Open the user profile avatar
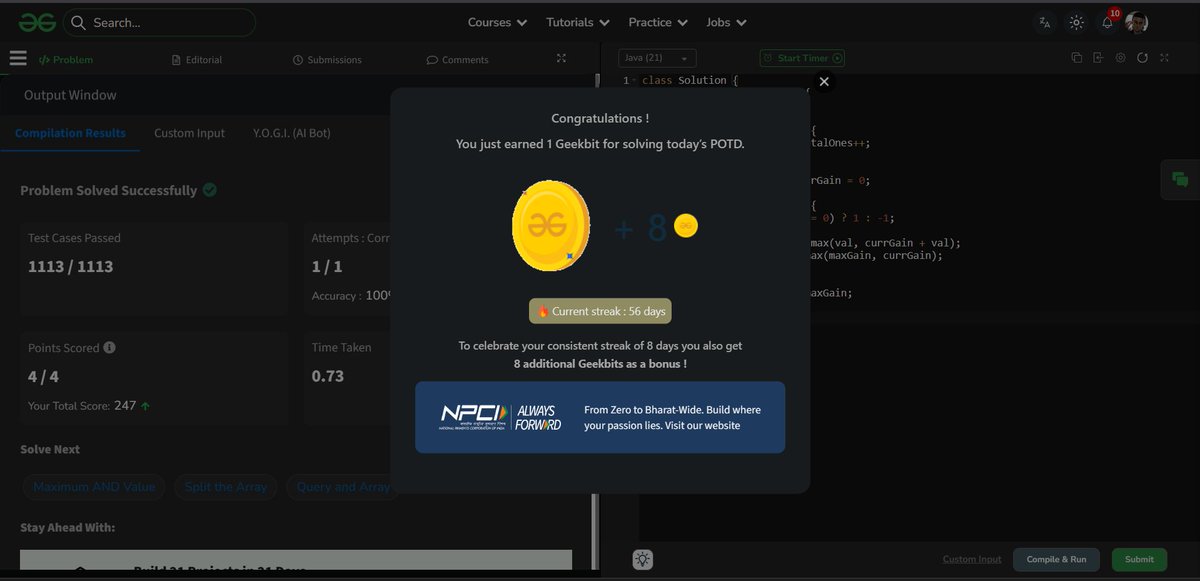The image size is (1200, 581). 1136,22
